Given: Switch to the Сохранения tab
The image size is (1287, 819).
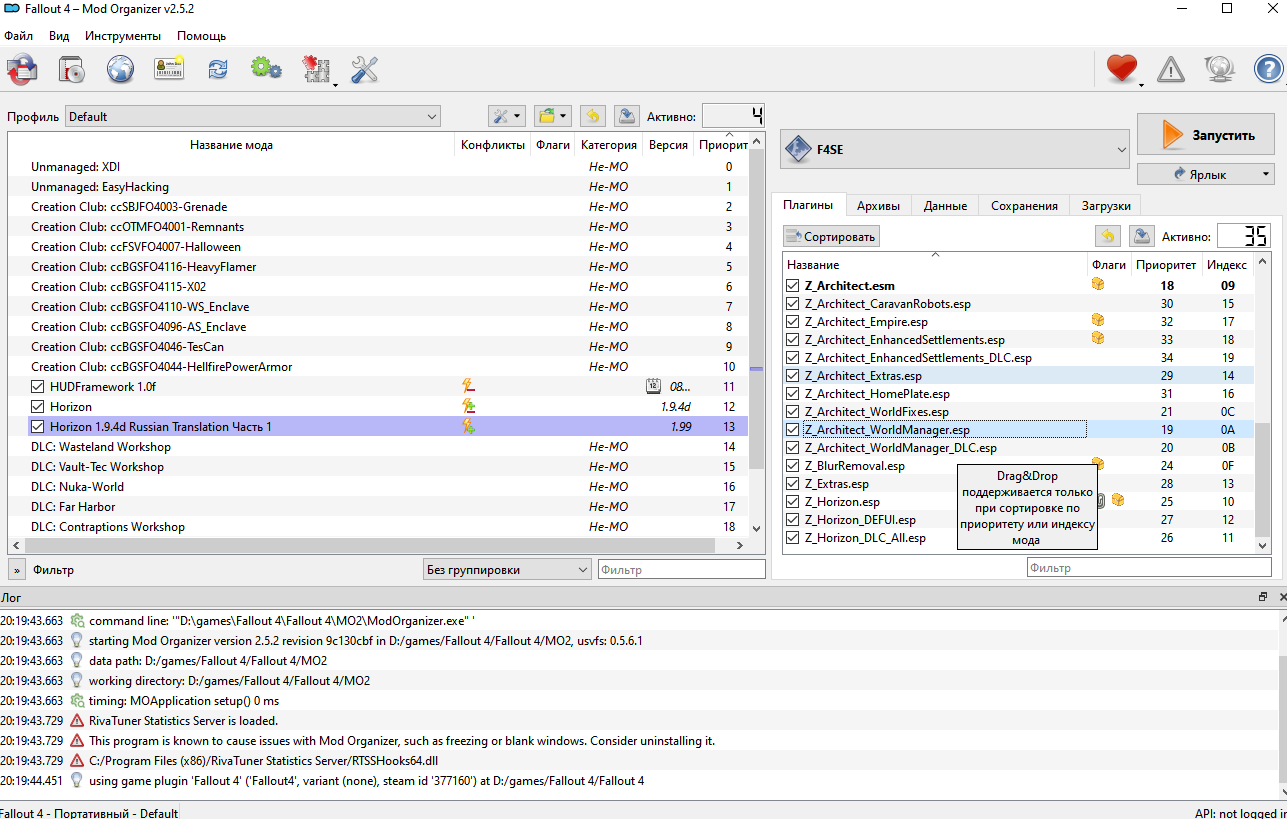Looking at the screenshot, I should (1024, 205).
